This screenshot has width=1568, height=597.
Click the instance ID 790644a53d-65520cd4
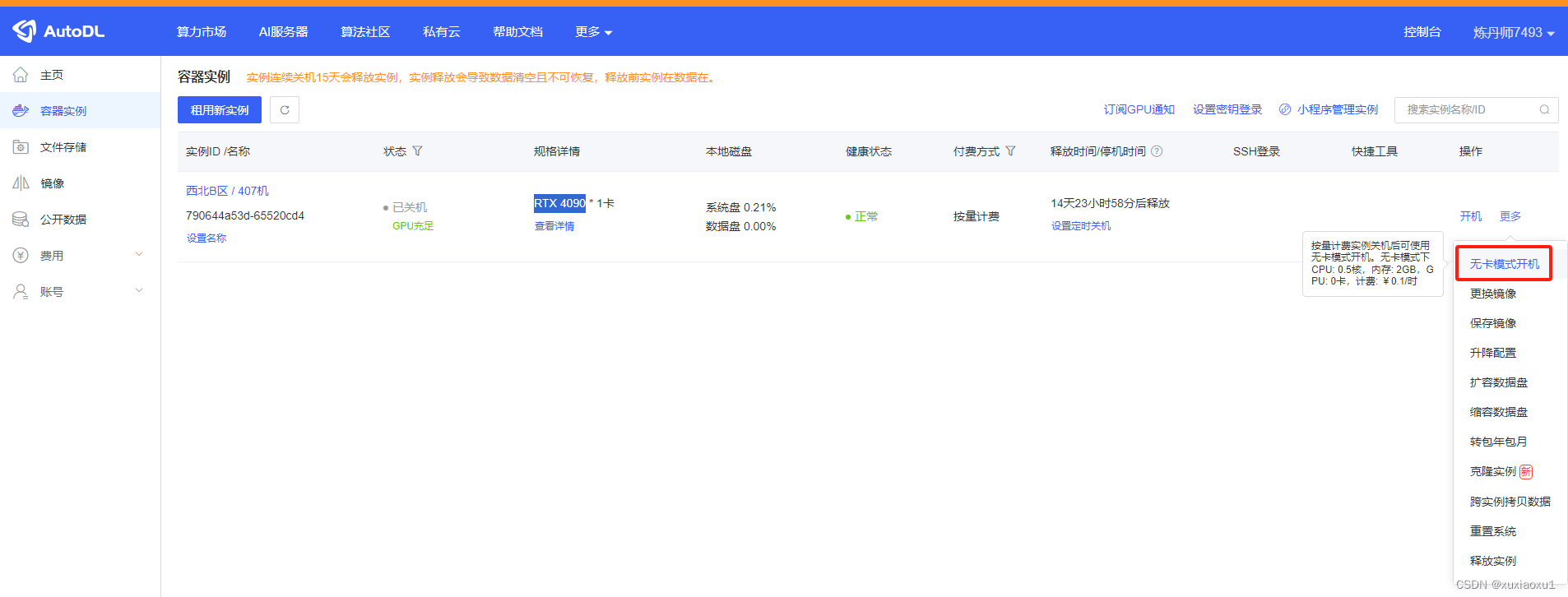tap(245, 215)
